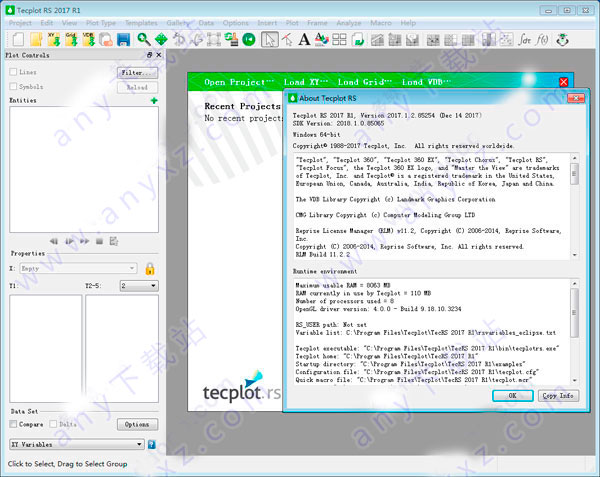Click the Copy Info button

[558, 396]
